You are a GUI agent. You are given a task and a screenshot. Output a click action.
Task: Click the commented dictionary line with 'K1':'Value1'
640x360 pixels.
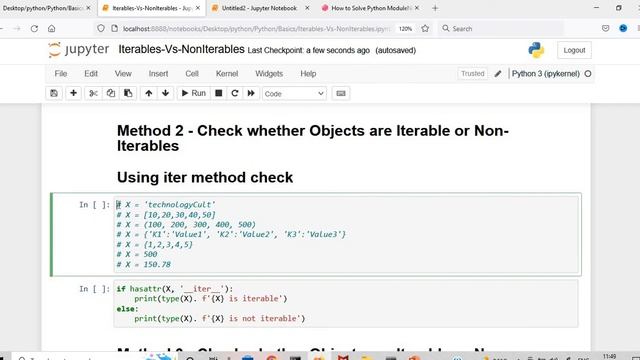(x=231, y=234)
